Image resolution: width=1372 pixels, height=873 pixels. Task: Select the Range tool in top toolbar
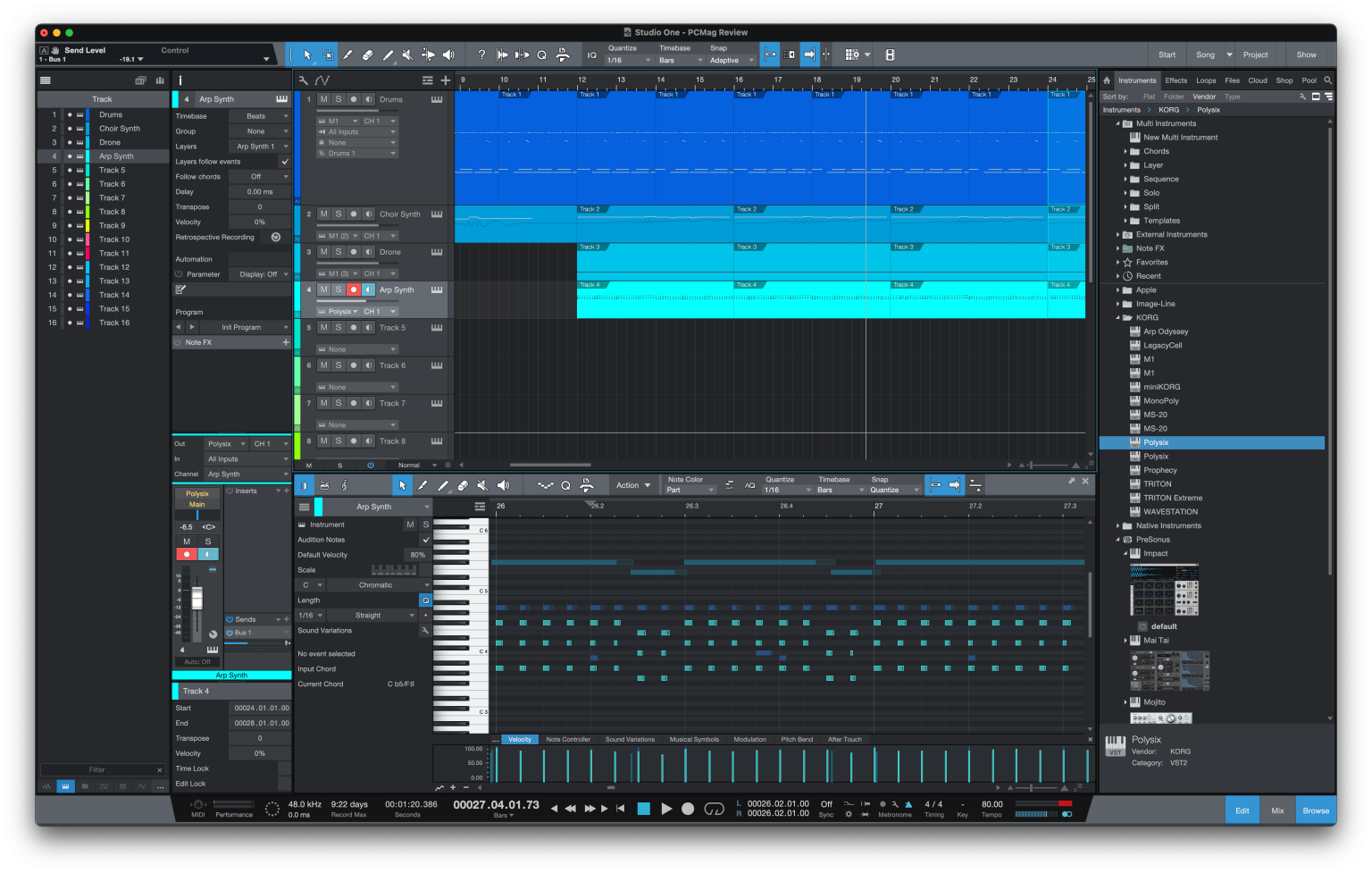tap(328, 55)
